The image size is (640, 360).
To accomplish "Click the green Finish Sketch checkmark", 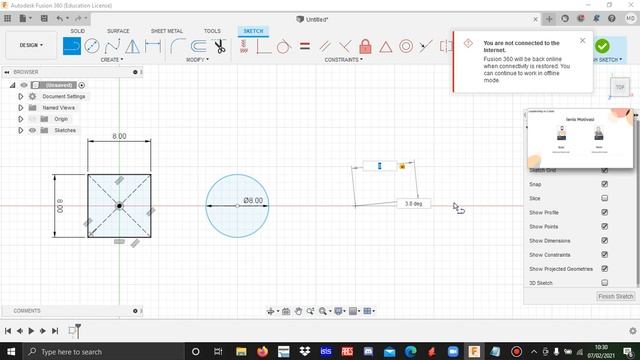I will (x=602, y=46).
